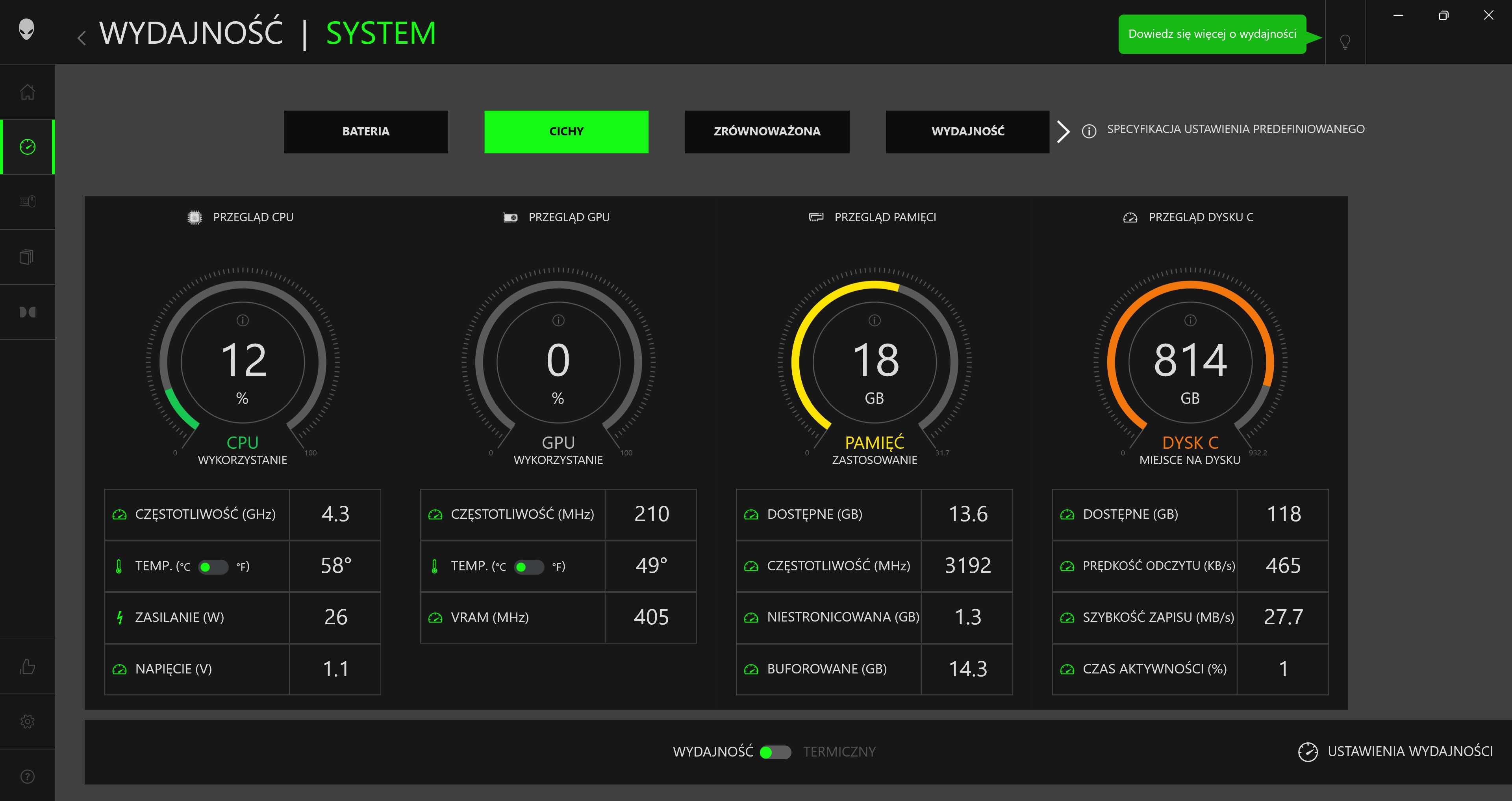
Task: Click the lightning icon in ZASILANIE row
Action: coord(119,617)
